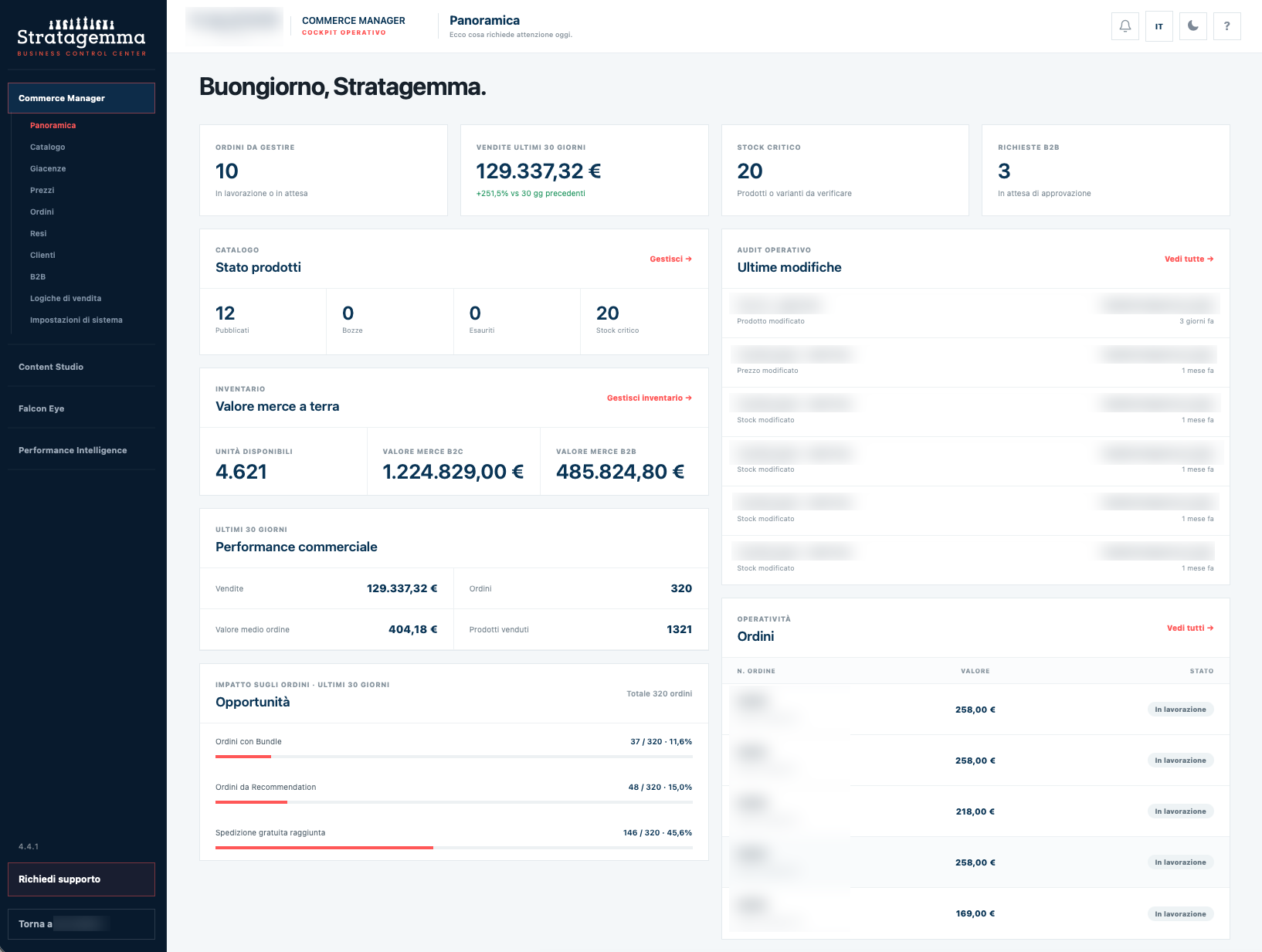Open the Ordini da gestire card
Image resolution: width=1262 pixels, height=952 pixels.
point(324,170)
